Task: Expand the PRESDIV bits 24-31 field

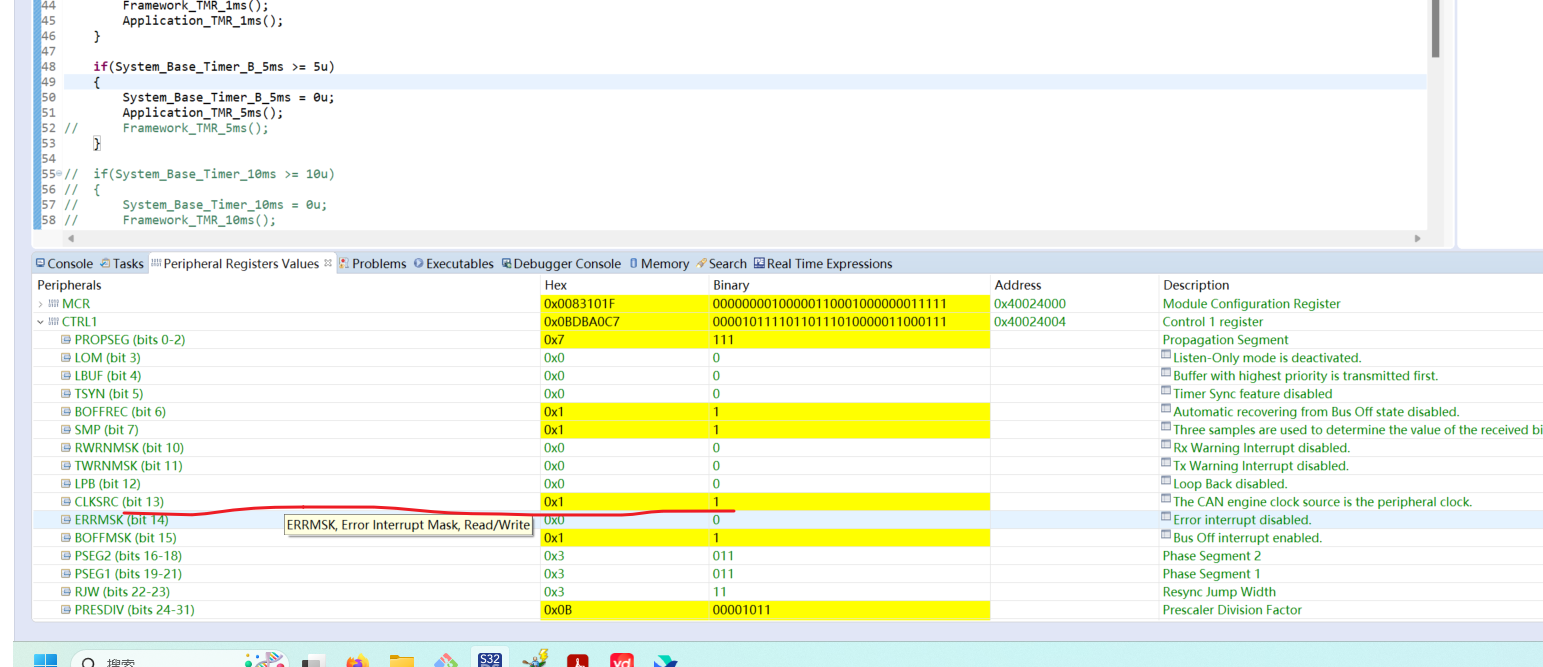Action: pyautogui.click(x=65, y=610)
